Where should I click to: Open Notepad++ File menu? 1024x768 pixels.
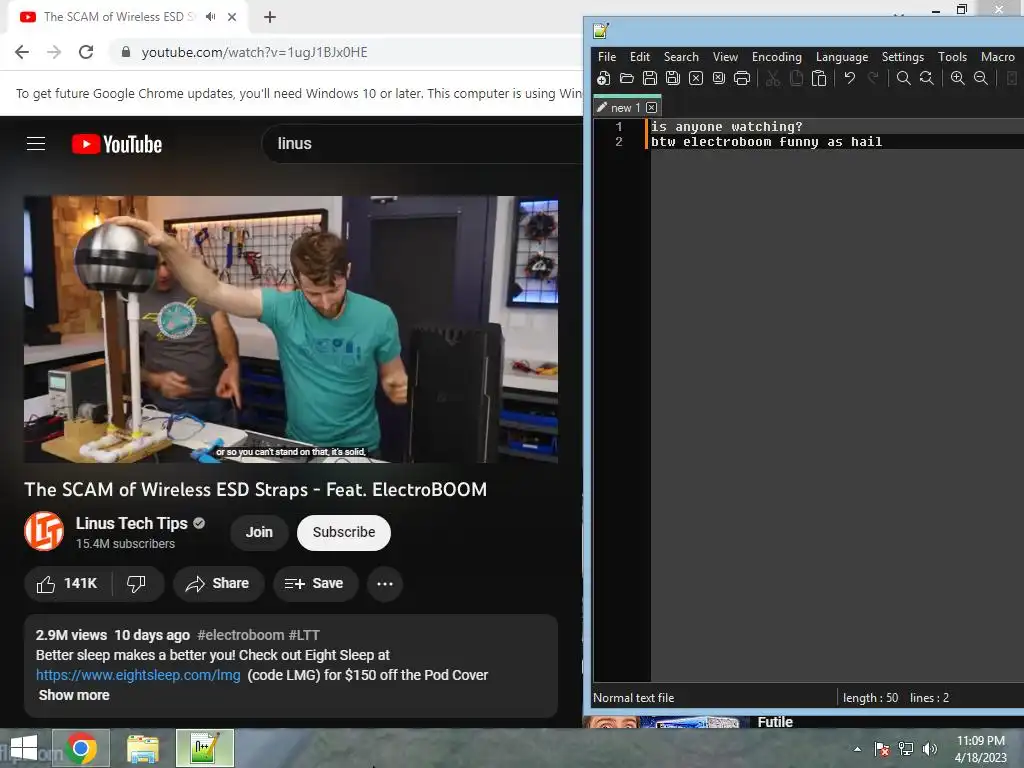point(607,57)
